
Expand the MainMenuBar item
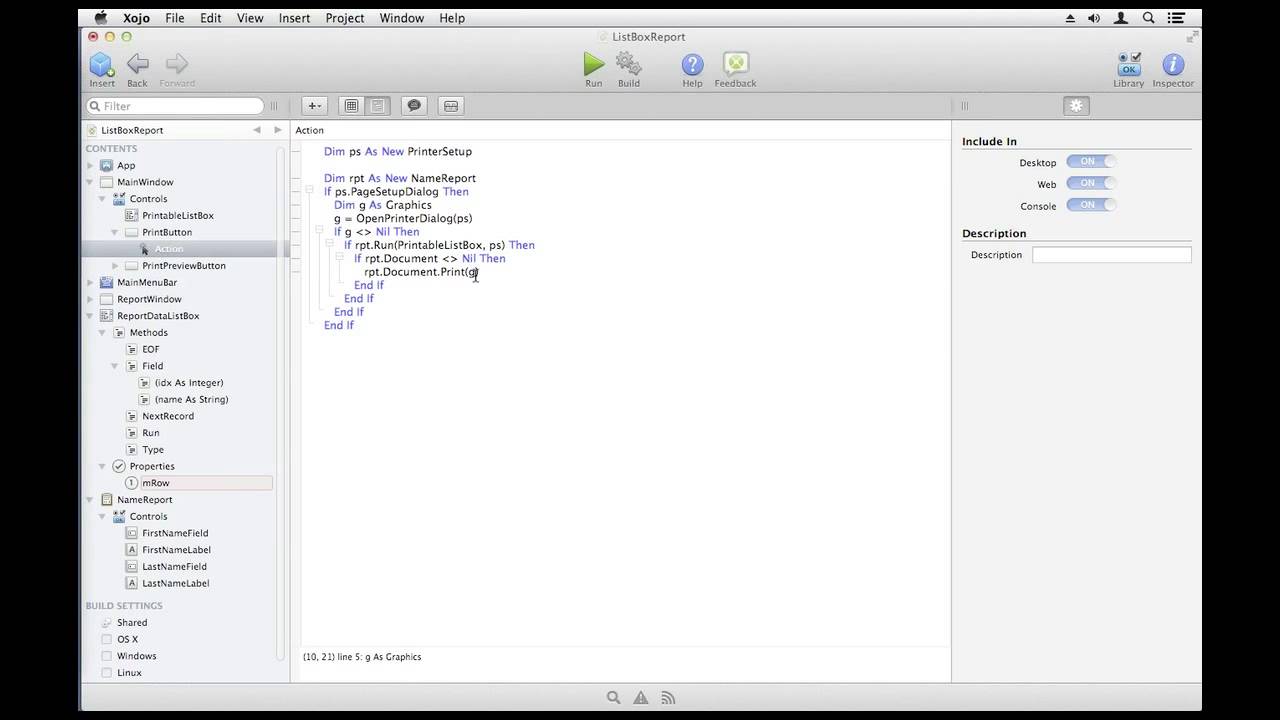coord(90,283)
